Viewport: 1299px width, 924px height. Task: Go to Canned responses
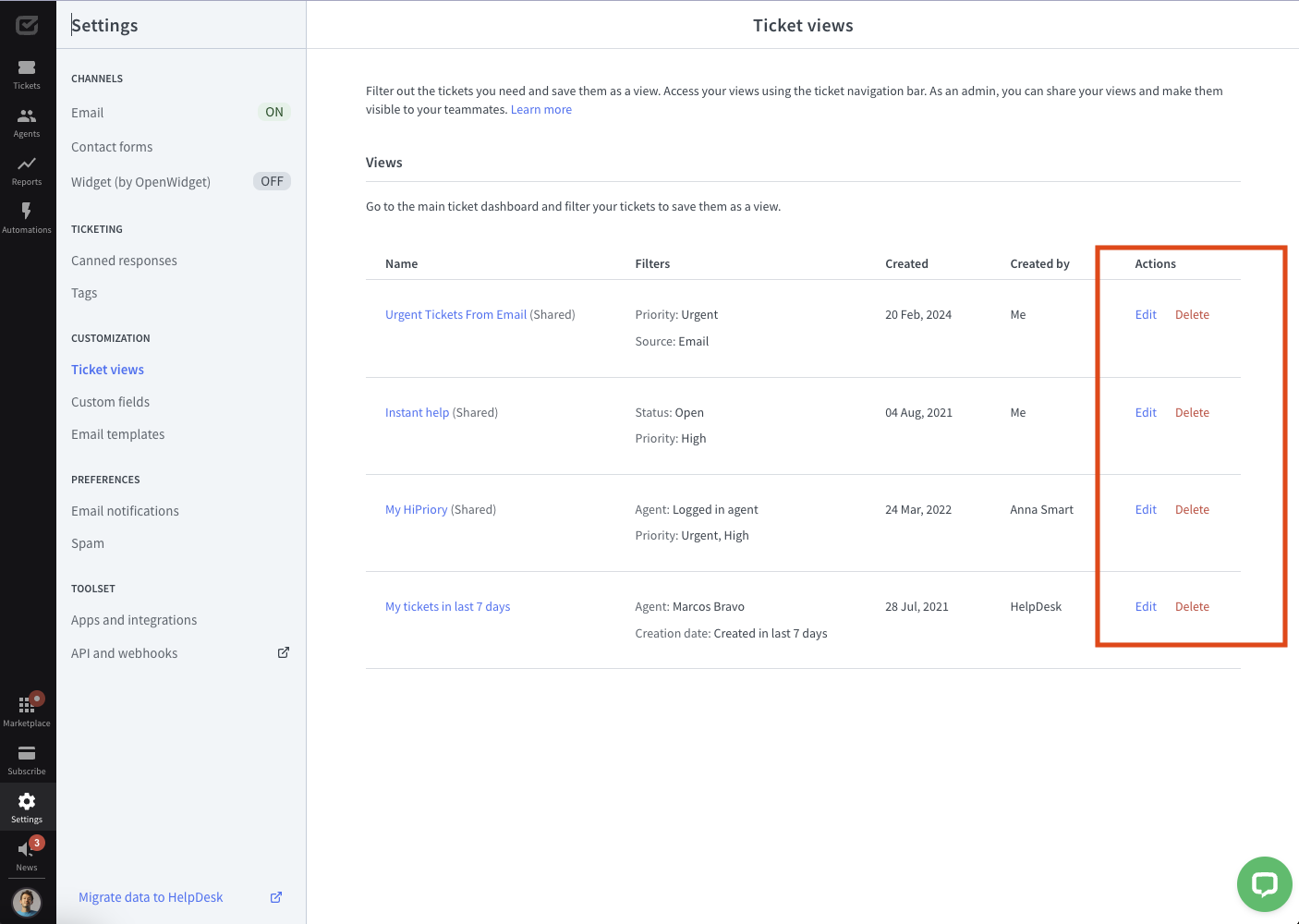point(124,261)
